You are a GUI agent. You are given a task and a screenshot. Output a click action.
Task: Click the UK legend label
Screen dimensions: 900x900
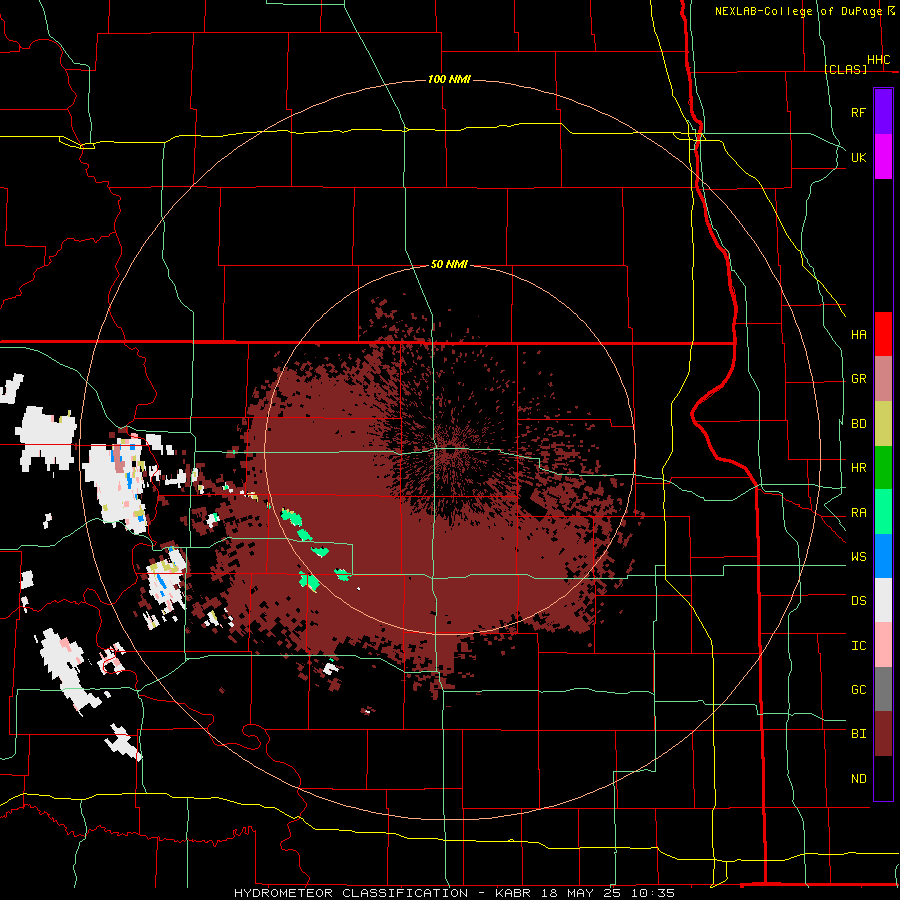pyautogui.click(x=858, y=157)
